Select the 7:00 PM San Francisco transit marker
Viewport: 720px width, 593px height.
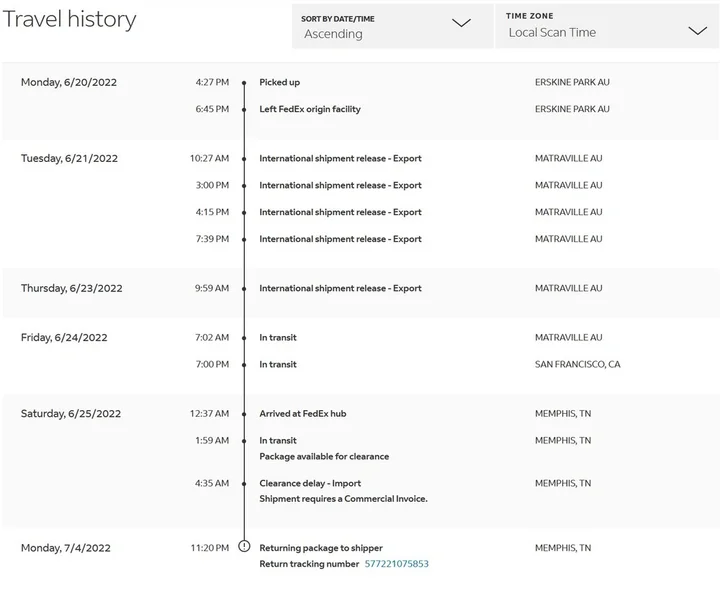[x=244, y=364]
